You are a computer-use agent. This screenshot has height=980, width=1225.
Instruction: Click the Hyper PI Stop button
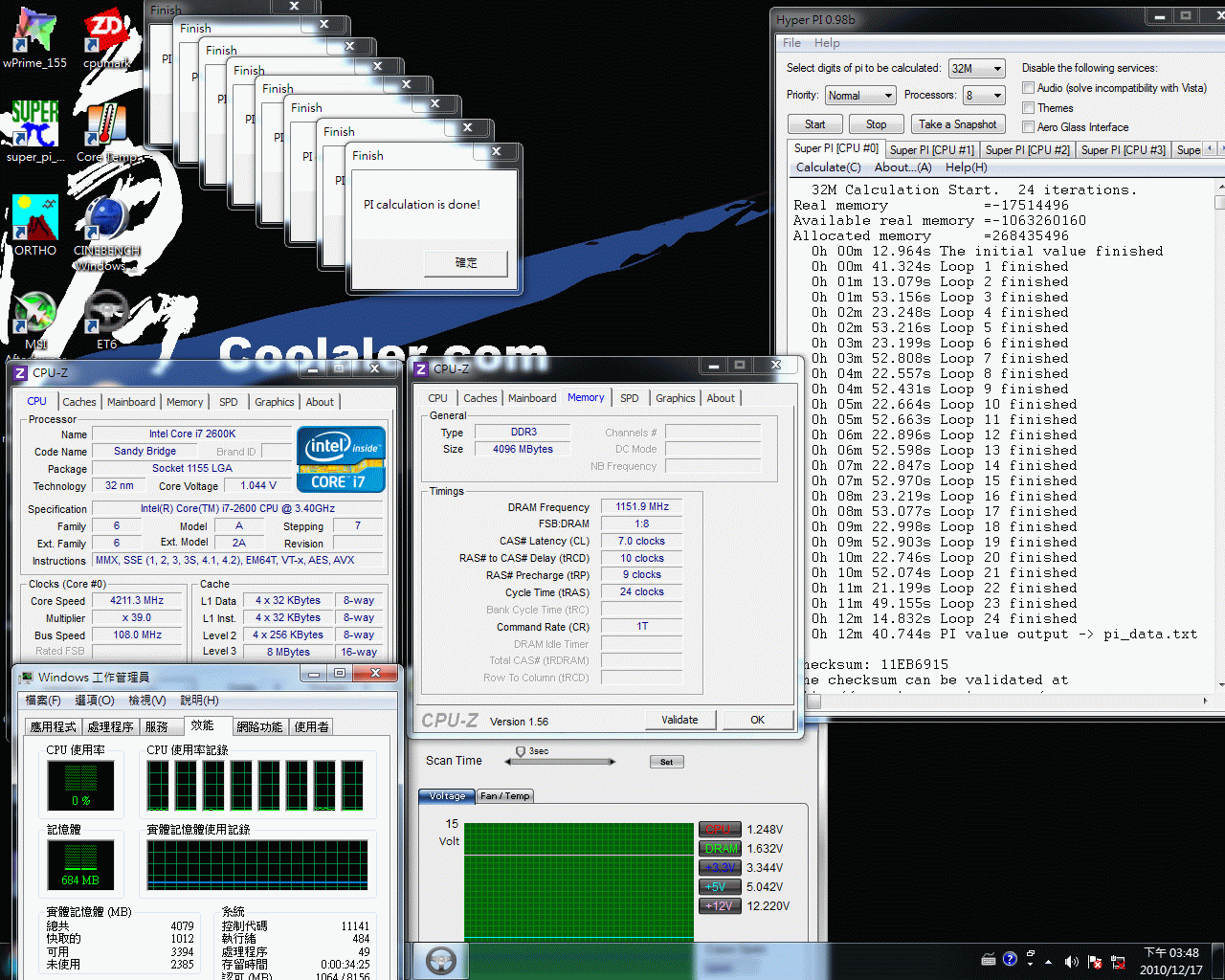(876, 124)
